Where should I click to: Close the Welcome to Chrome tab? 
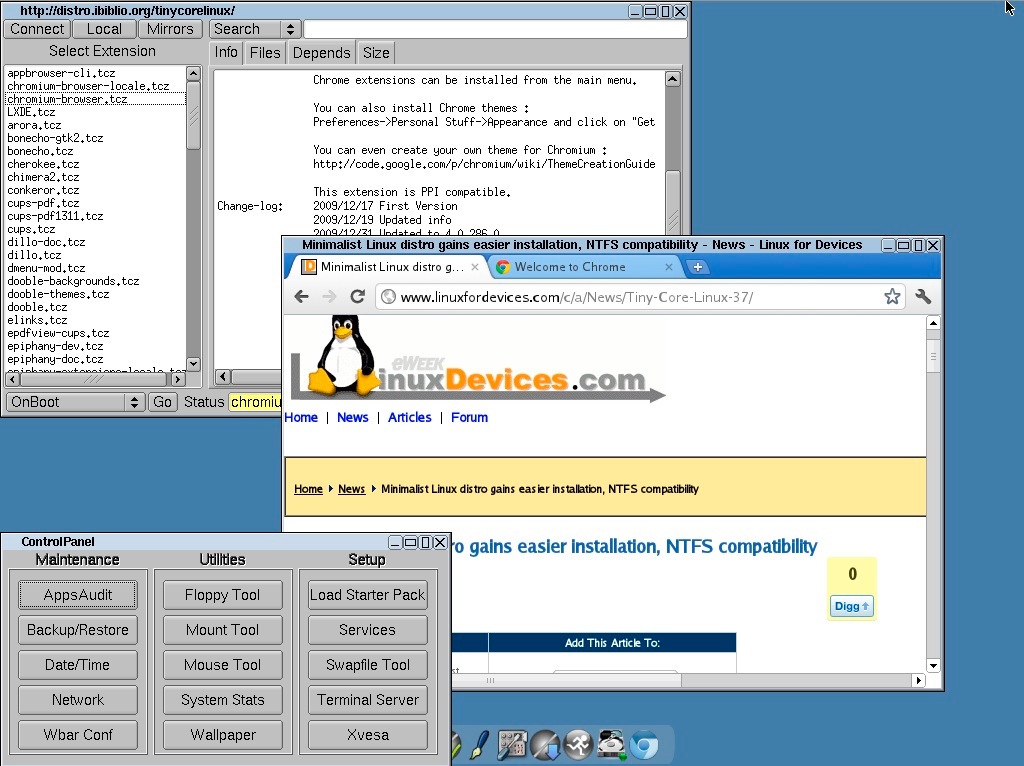669,267
